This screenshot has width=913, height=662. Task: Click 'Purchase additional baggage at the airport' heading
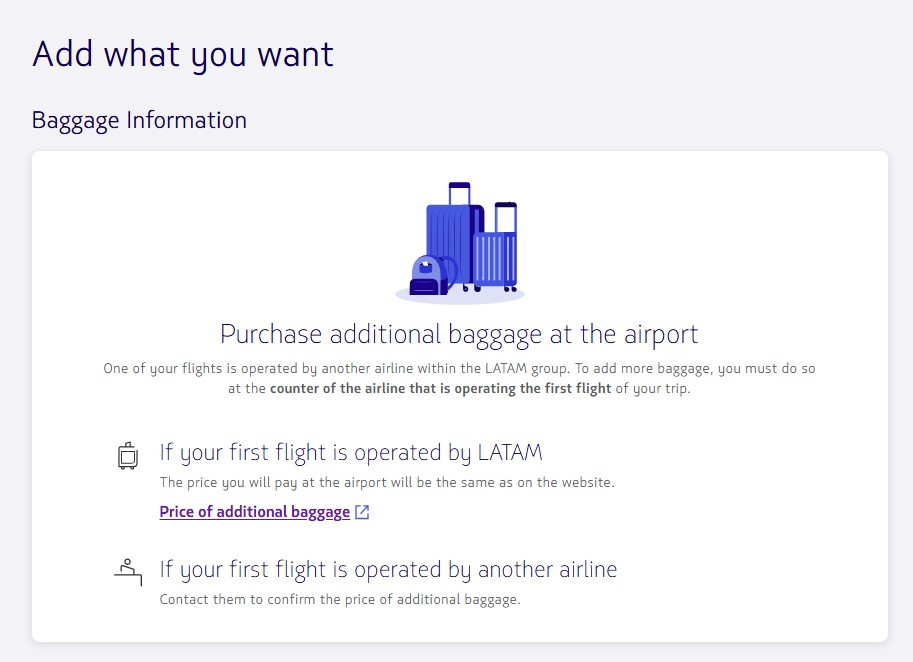click(x=459, y=335)
